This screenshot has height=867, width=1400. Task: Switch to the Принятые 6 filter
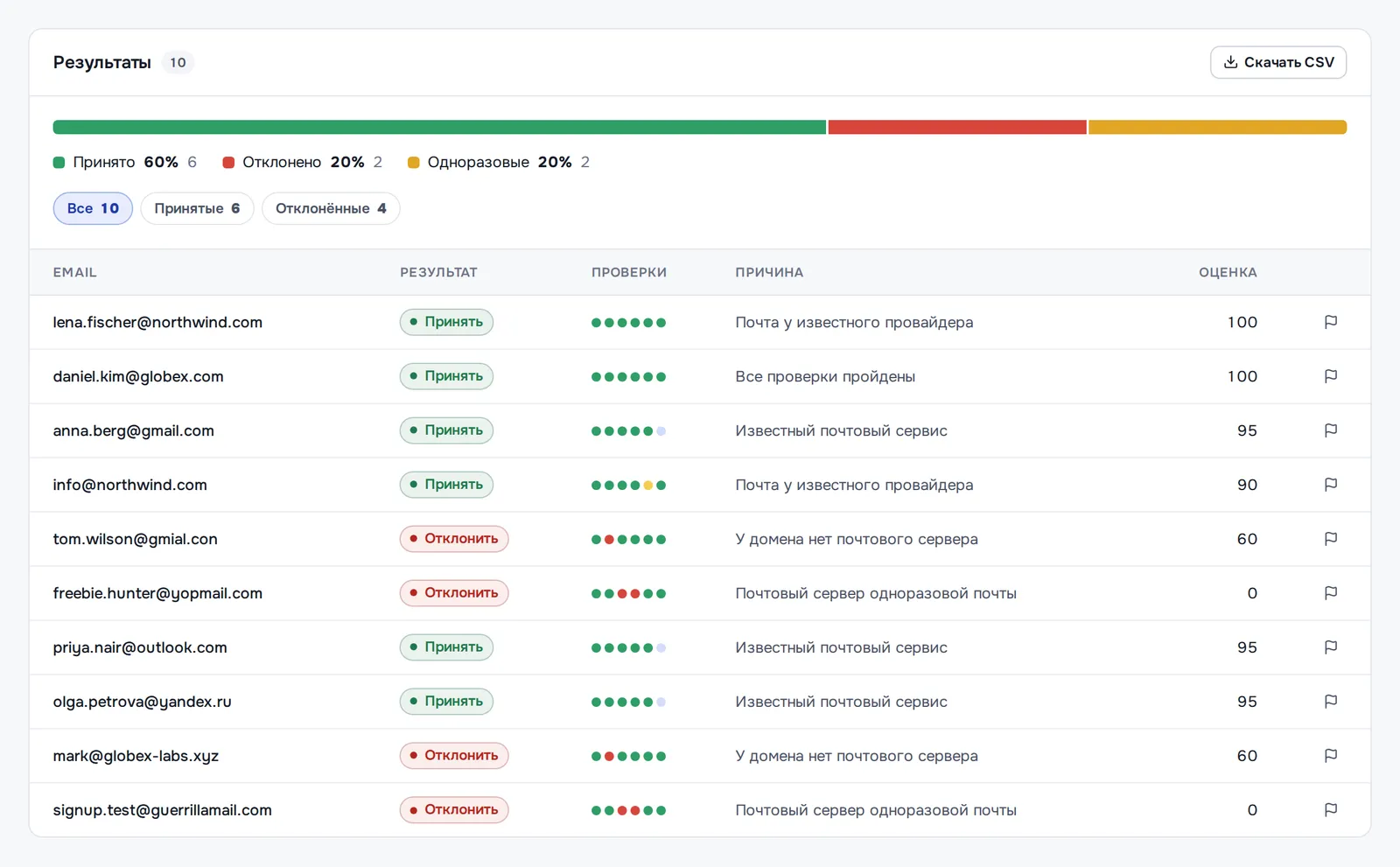coord(197,208)
